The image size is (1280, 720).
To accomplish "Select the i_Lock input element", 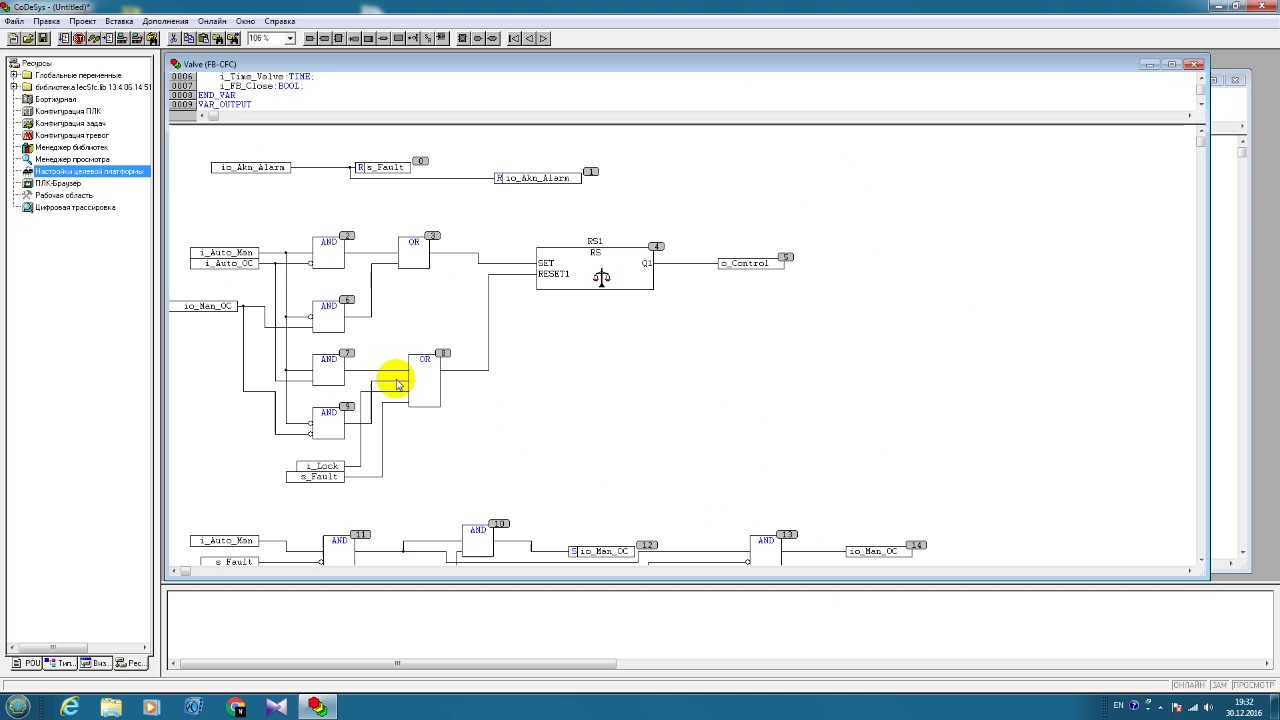I will [321, 466].
